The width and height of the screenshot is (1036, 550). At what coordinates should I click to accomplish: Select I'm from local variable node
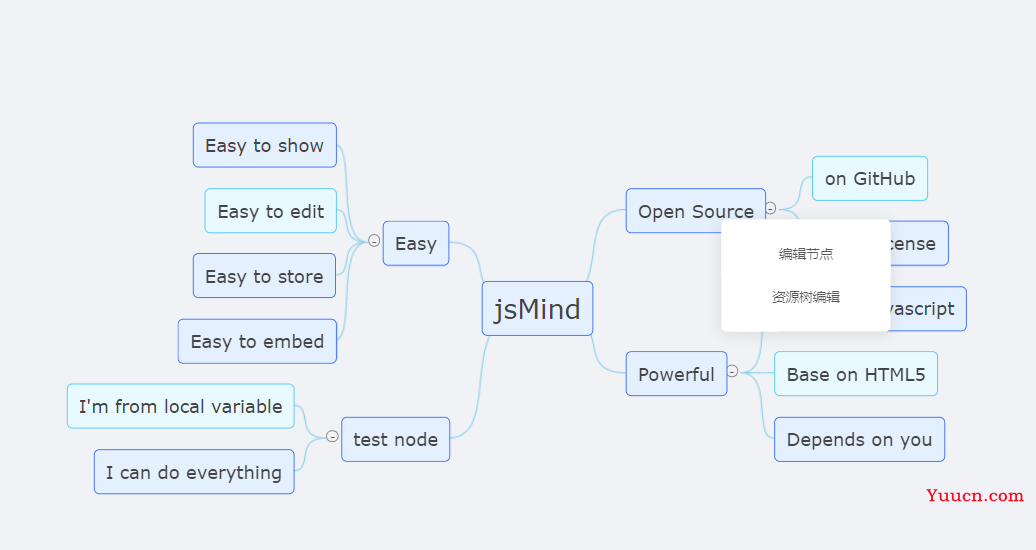[x=180, y=406]
